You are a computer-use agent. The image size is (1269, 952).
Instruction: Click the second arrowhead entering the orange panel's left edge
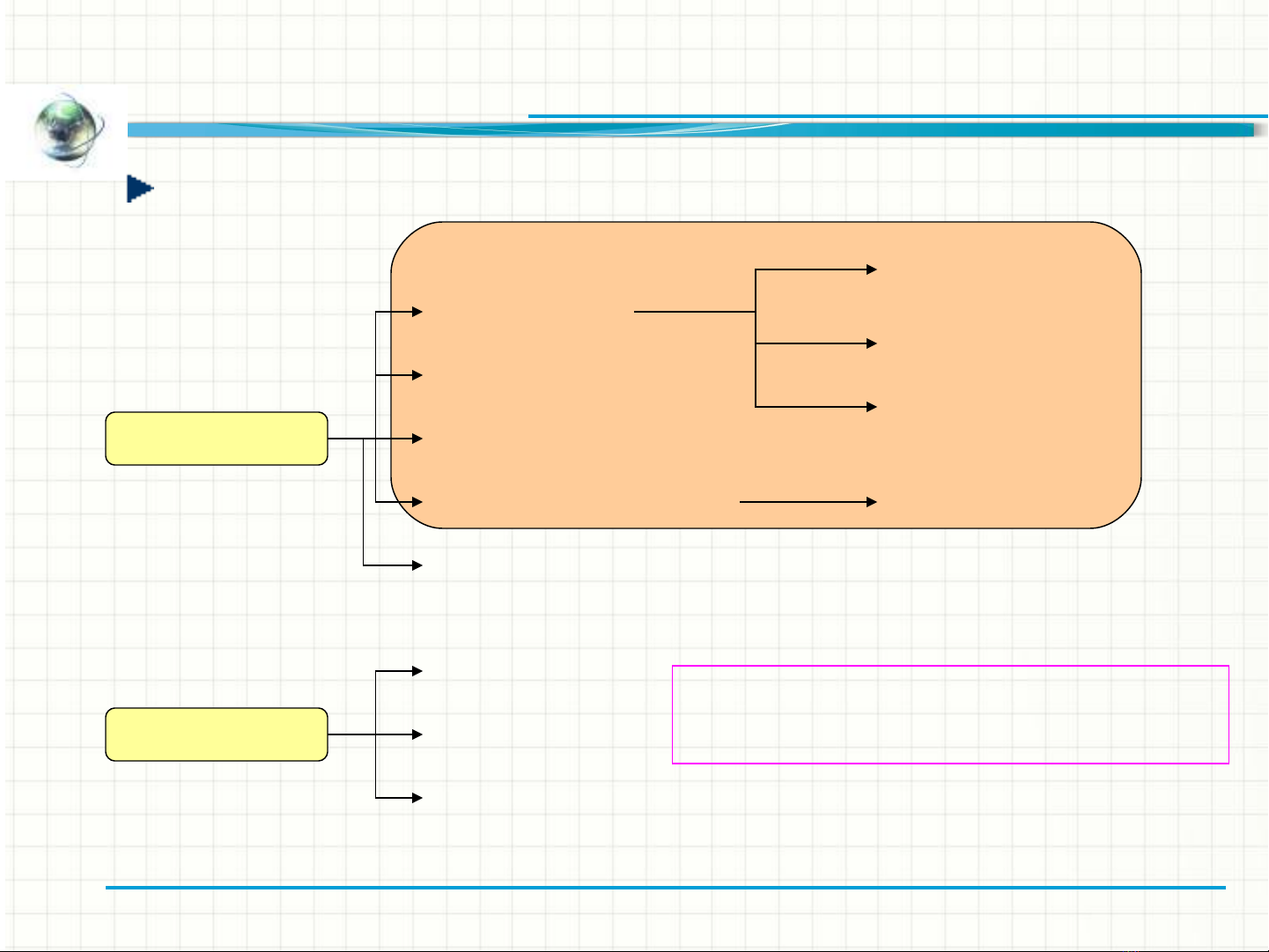tap(417, 375)
